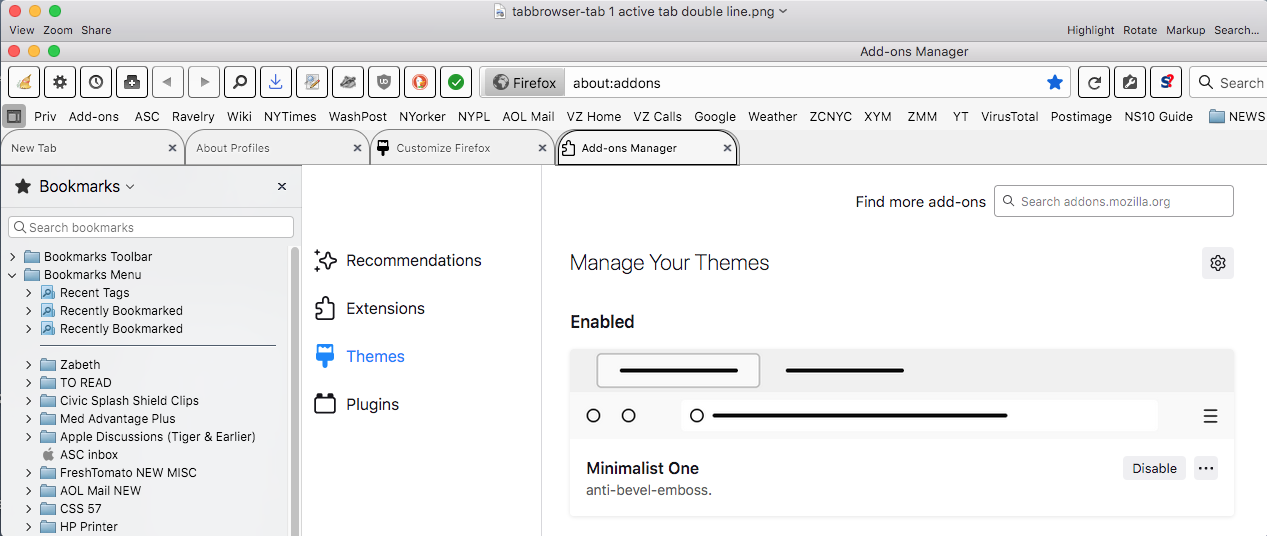The width and height of the screenshot is (1267, 536).
Task: Click the green checkmark extension icon
Action: 456,82
